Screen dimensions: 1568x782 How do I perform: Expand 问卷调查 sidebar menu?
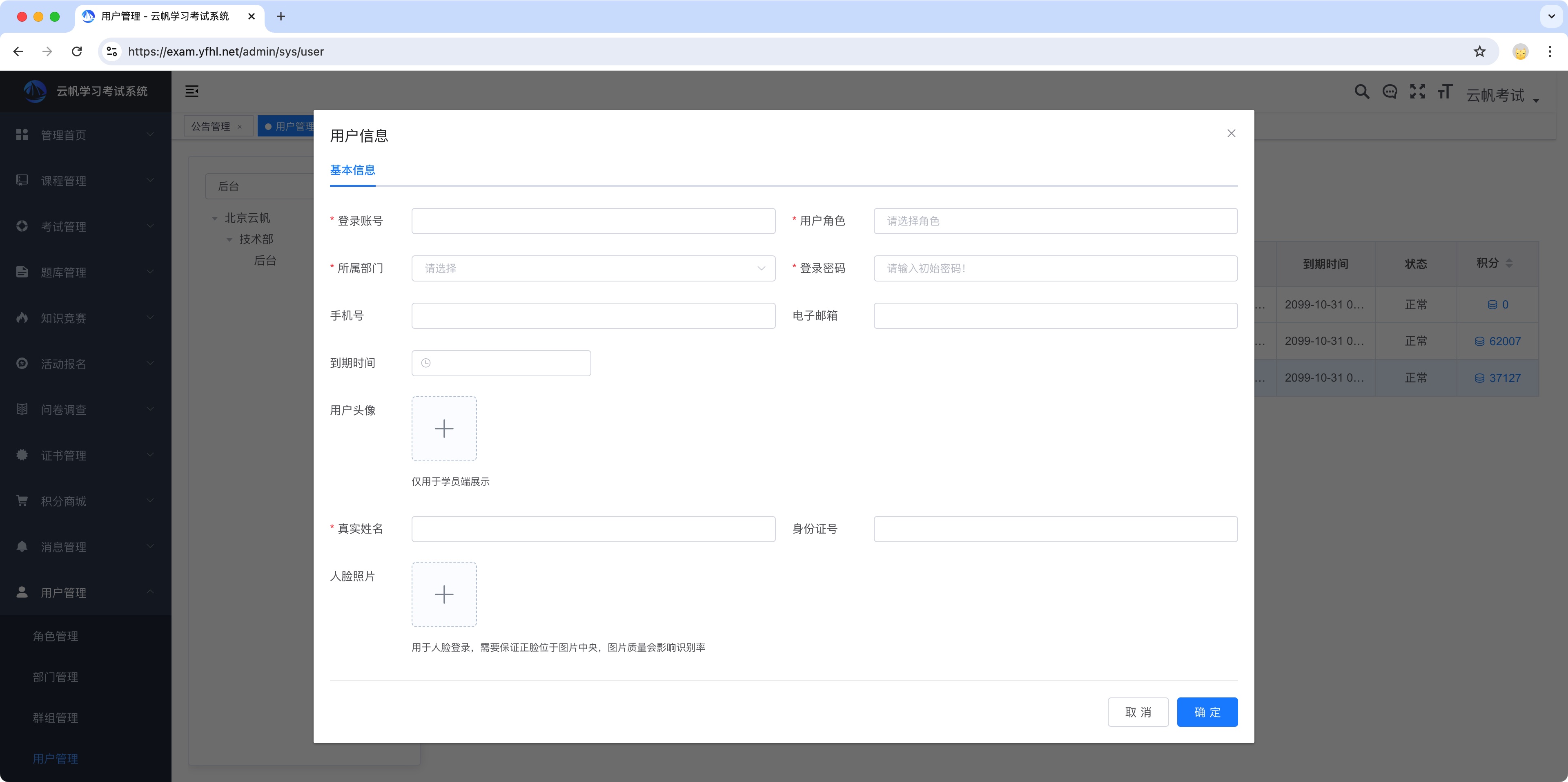(x=85, y=409)
